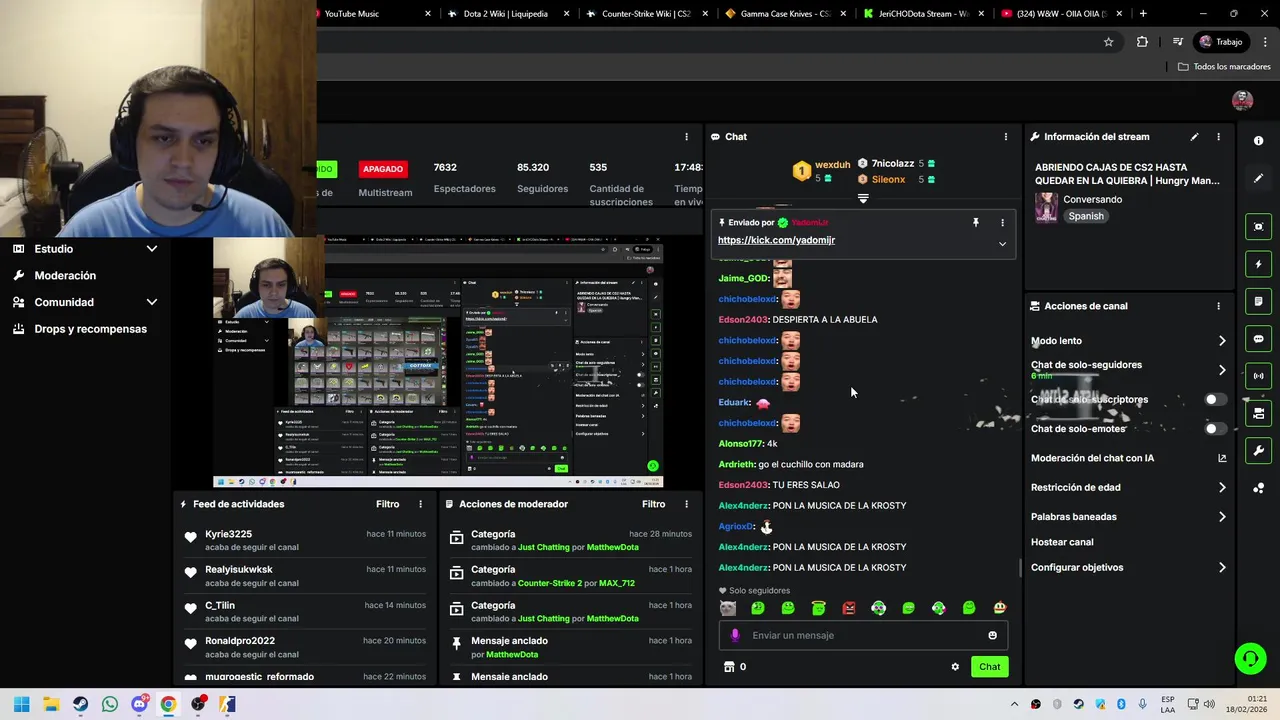
Task: Open Moderación del chat con IA
Action: 1129,458
